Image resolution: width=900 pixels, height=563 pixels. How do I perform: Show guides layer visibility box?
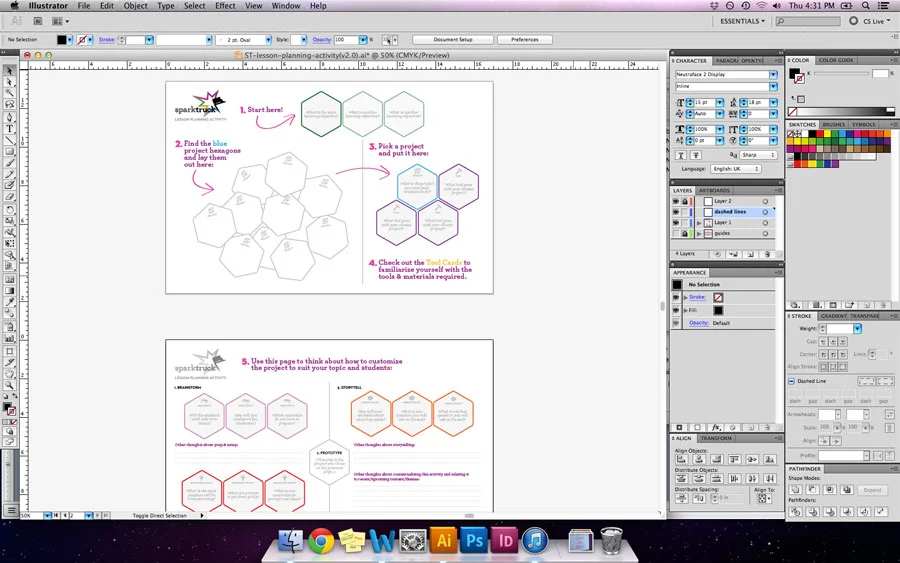[x=676, y=234]
